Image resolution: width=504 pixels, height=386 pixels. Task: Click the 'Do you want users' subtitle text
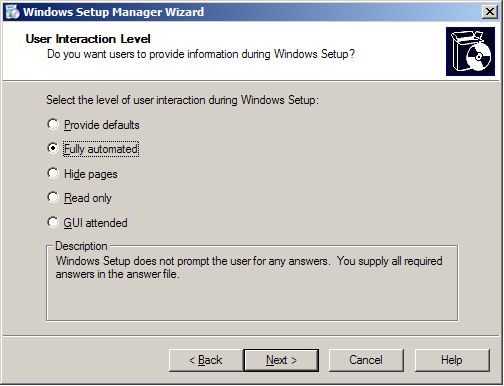coord(201,54)
